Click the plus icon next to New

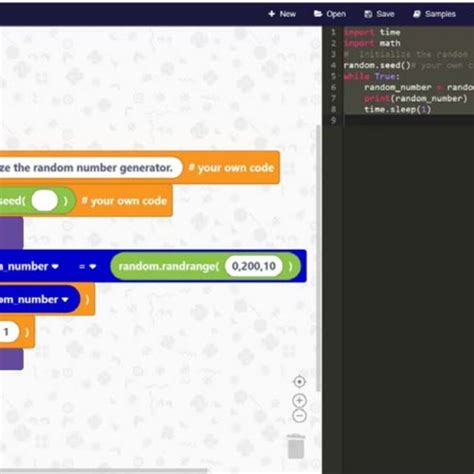pyautogui.click(x=272, y=14)
